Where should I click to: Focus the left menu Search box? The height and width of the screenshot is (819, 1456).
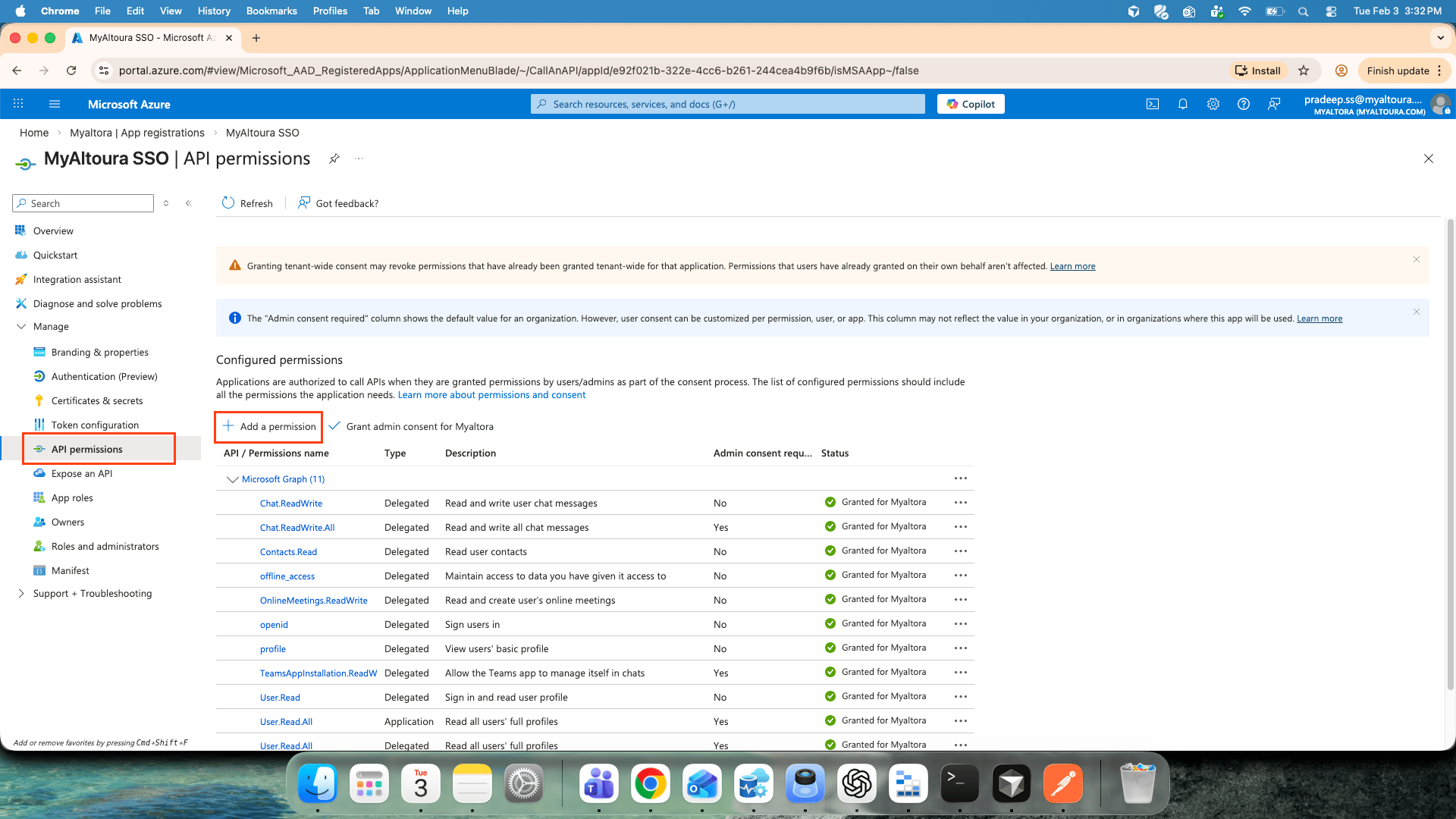83,203
